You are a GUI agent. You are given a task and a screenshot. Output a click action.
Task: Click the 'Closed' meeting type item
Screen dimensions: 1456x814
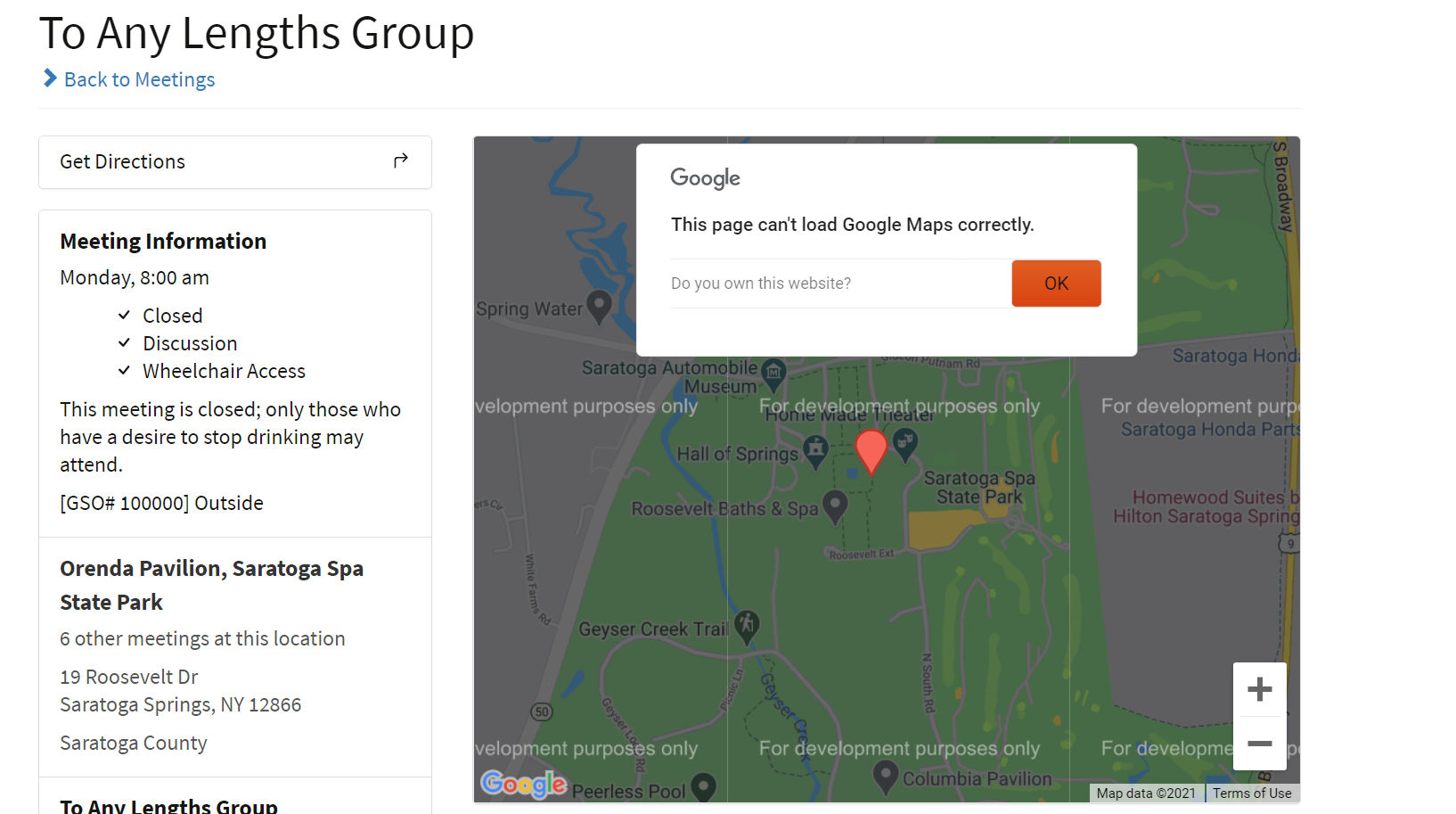[173, 316]
